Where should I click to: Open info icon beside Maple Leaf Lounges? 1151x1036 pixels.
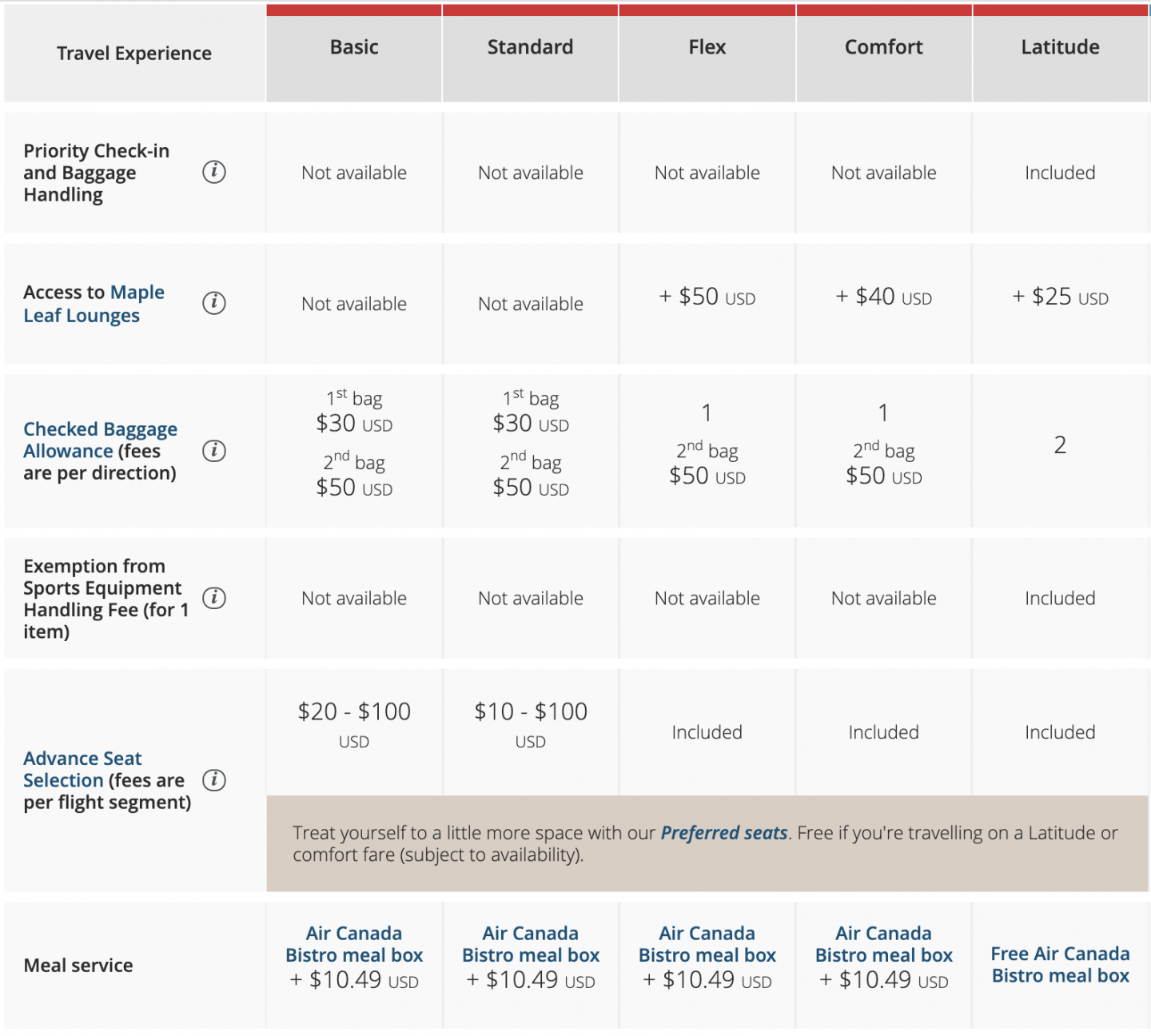(x=213, y=303)
